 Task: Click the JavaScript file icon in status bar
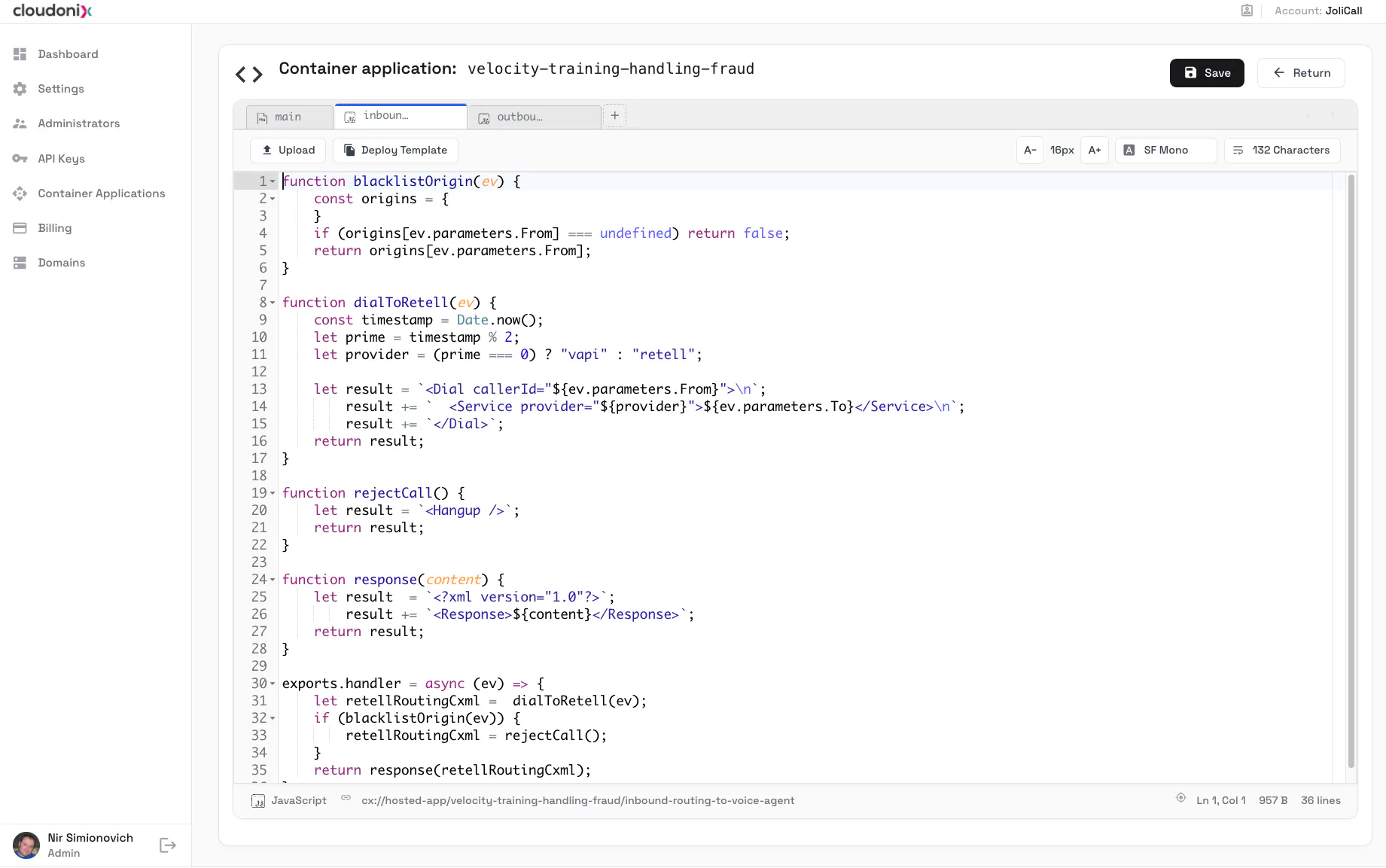click(258, 801)
